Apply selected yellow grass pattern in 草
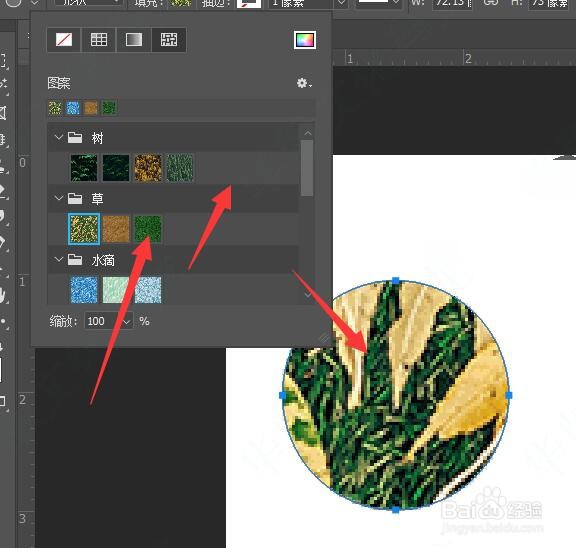The image size is (576, 548). [x=84, y=229]
